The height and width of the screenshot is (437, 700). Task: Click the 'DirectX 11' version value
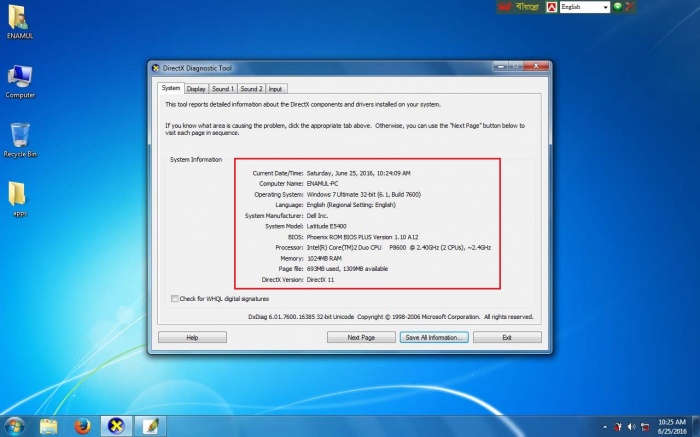tap(320, 280)
